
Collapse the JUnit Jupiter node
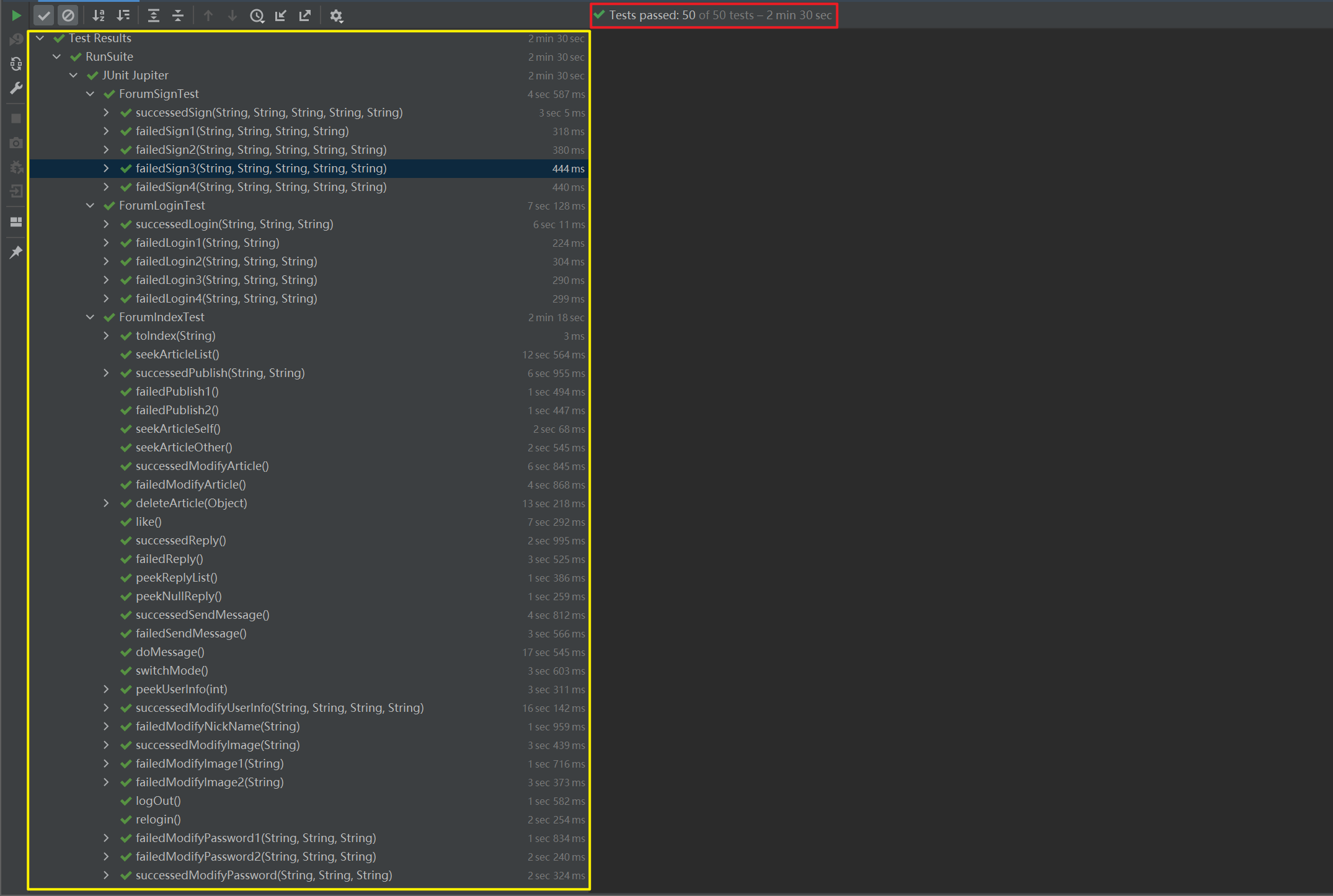pyautogui.click(x=74, y=76)
